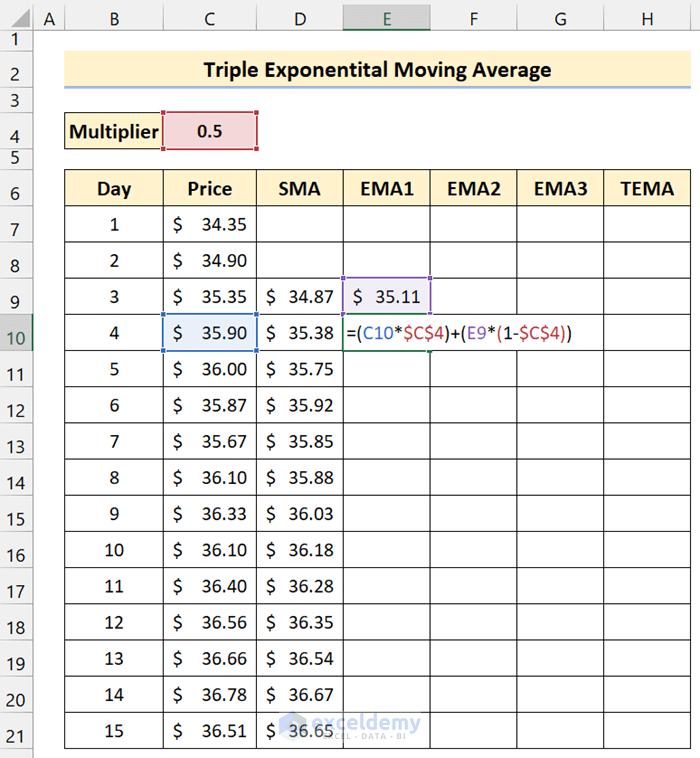Select column C header
Image resolution: width=700 pixels, height=758 pixels.
tap(209, 18)
